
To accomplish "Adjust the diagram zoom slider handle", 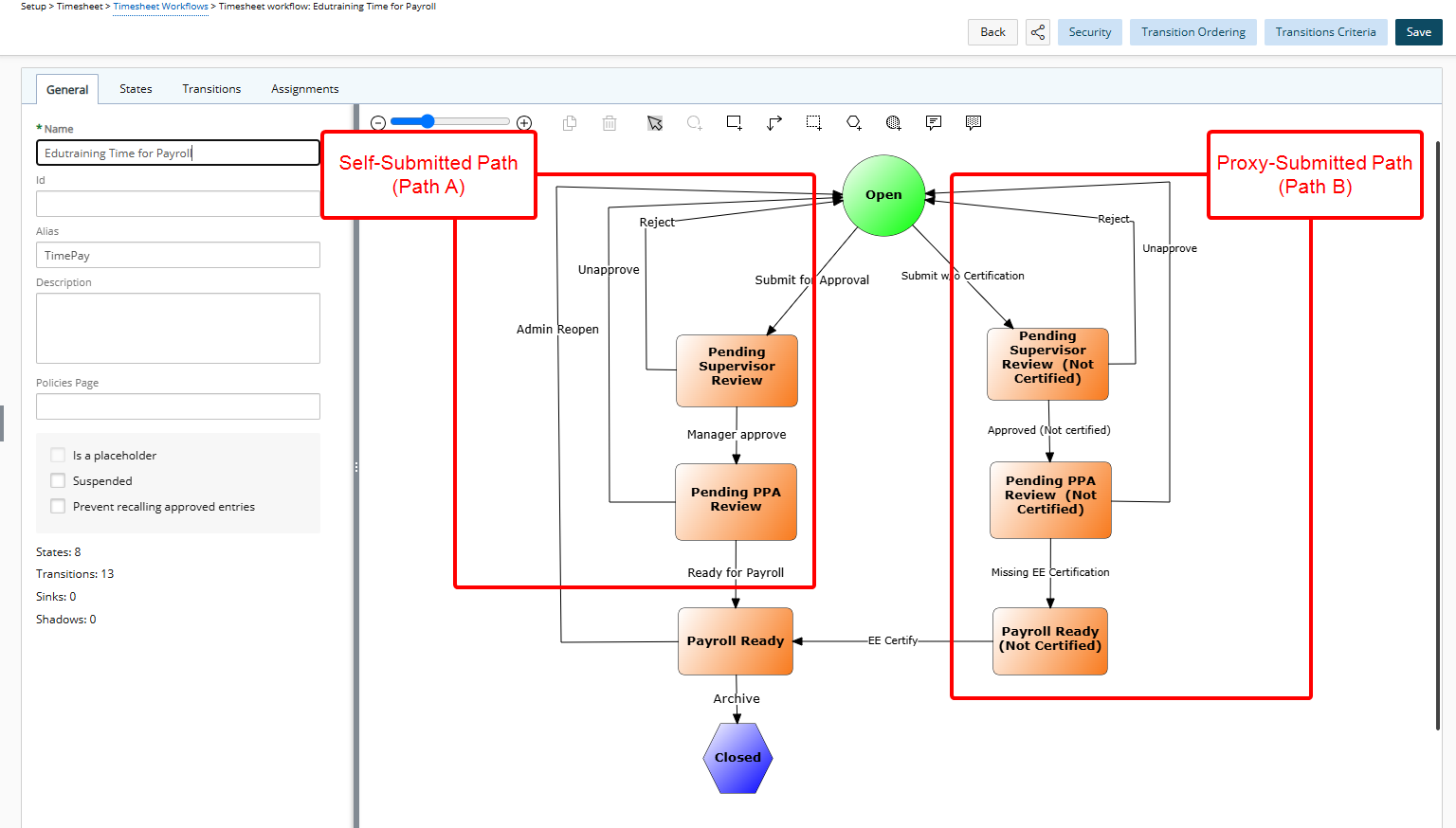I will [428, 121].
